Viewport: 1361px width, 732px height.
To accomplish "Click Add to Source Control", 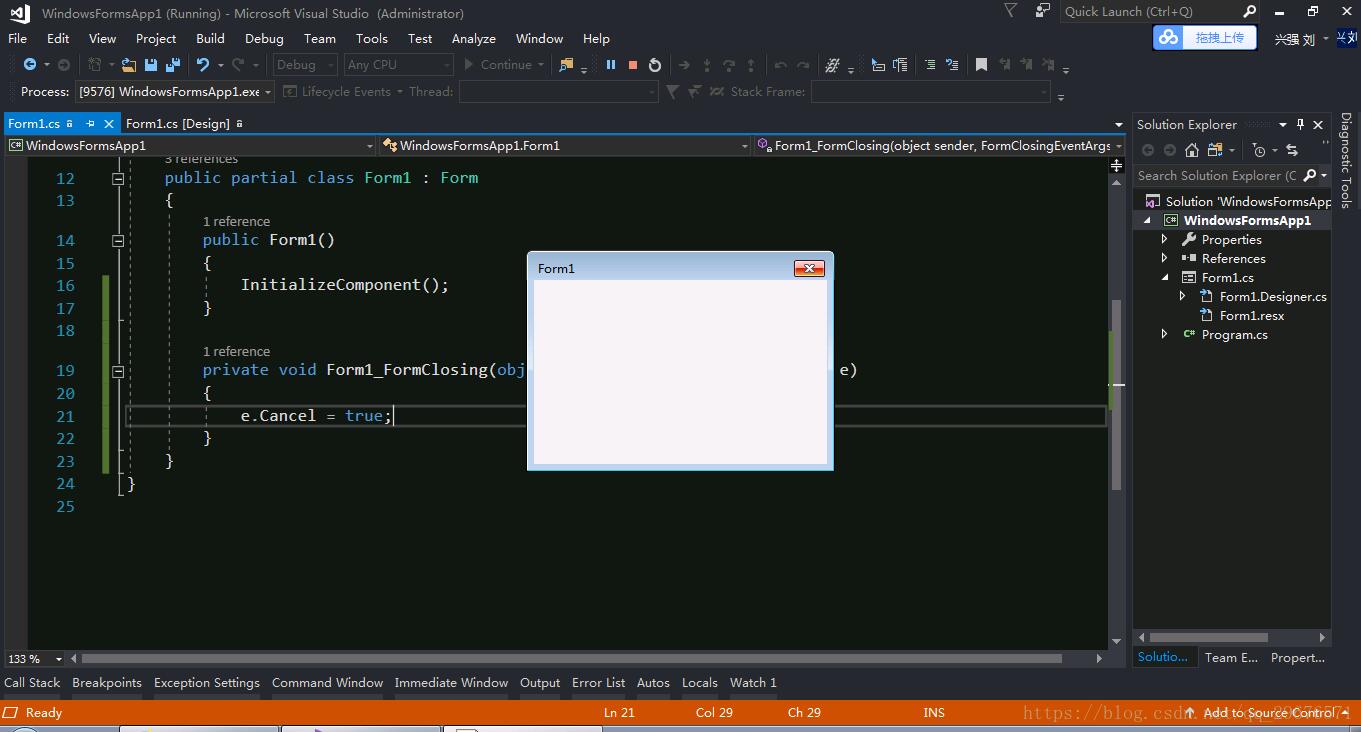I will tap(1267, 713).
